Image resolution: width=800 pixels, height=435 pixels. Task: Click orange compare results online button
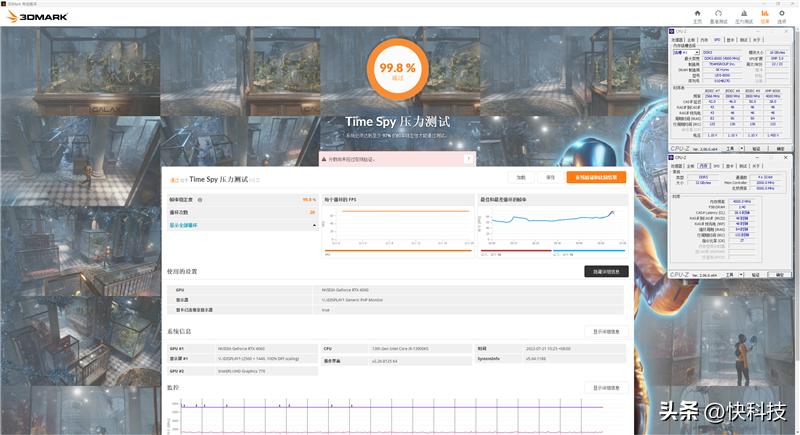595,177
